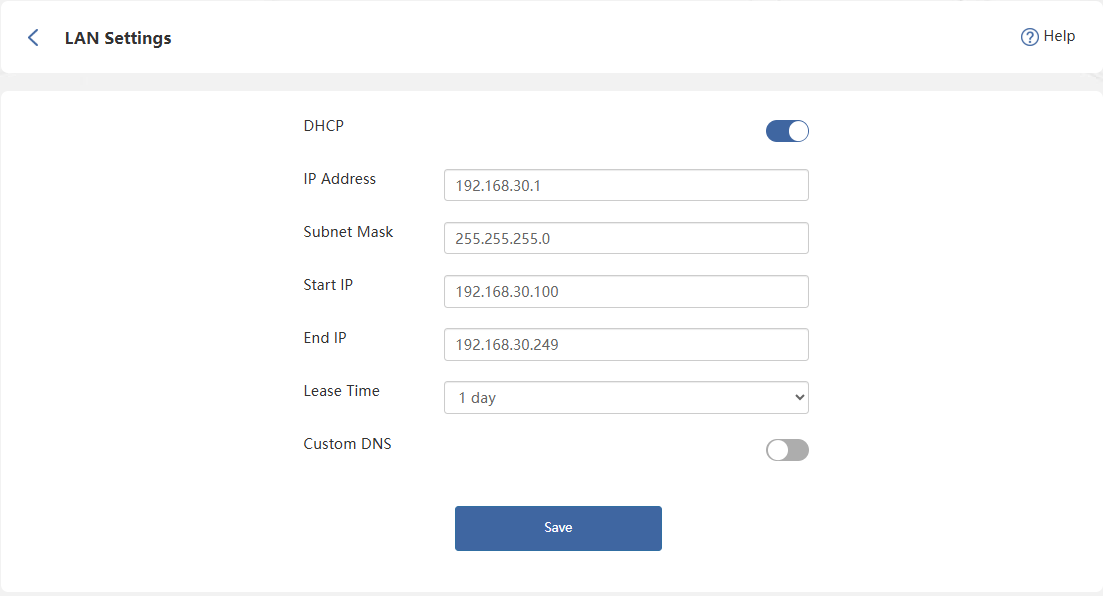Click the IP Address label
Image resolution: width=1103 pixels, height=596 pixels.
click(340, 179)
